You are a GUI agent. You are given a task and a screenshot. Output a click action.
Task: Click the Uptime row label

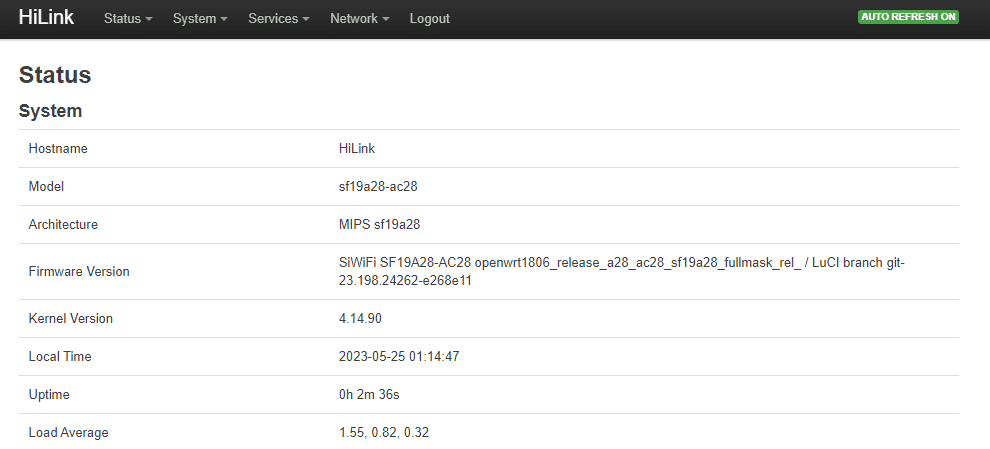coord(49,395)
